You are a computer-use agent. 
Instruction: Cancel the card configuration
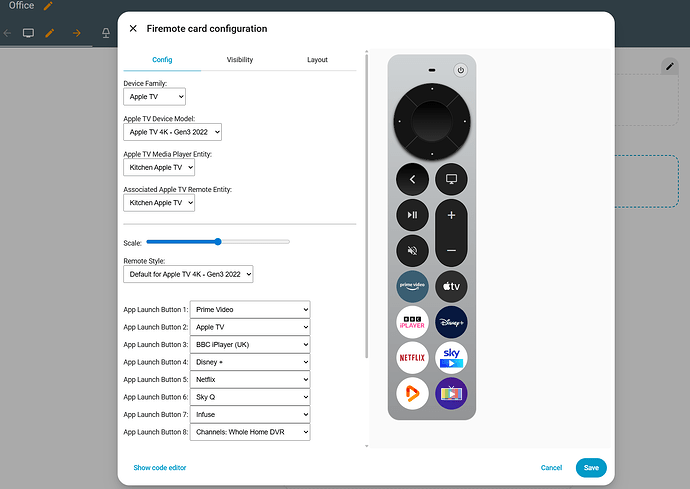[x=551, y=467]
